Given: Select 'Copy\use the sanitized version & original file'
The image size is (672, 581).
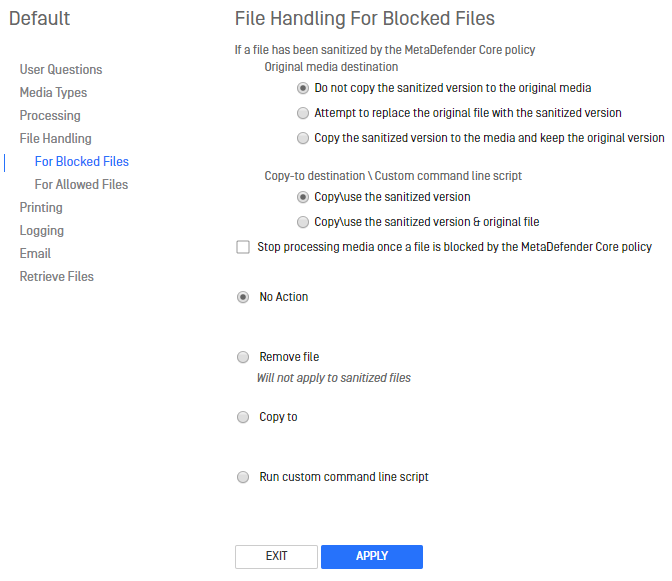Looking at the screenshot, I should [x=303, y=222].
